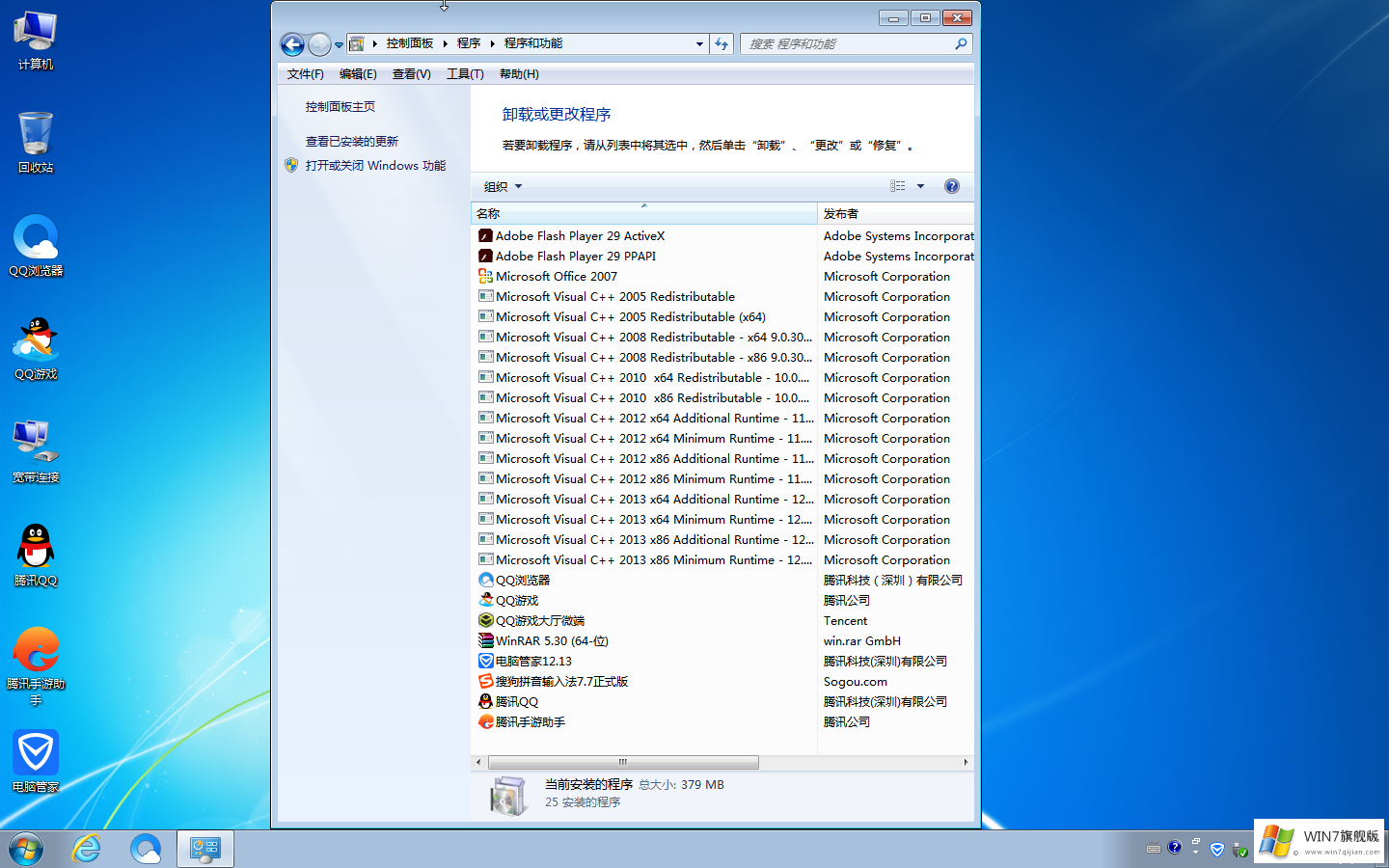Go to 控制面板主页 link
Screen dimensions: 1389x868
340,107
